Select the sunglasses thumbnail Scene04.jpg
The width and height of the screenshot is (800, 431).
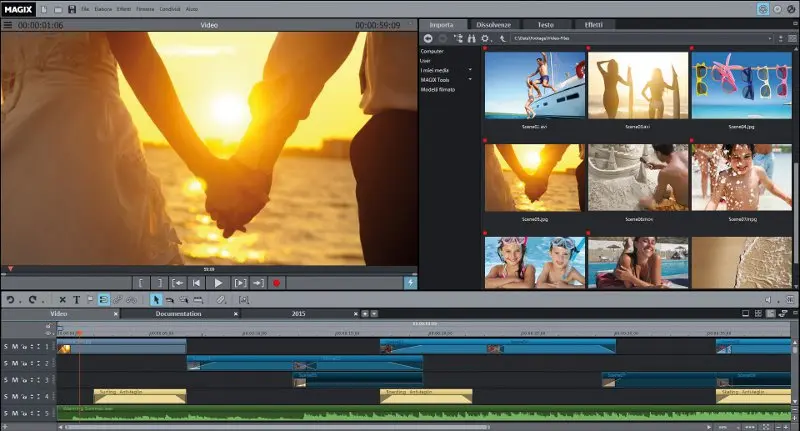(742, 85)
